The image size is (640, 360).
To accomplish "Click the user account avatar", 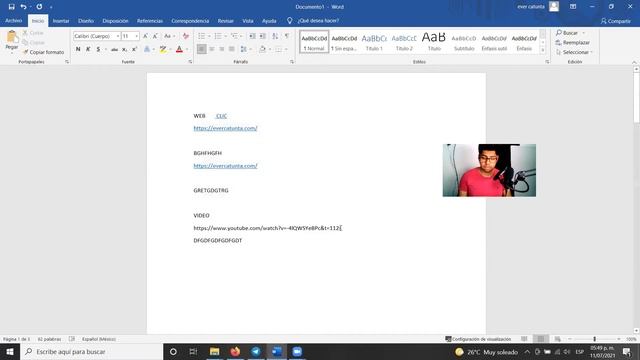I will click(554, 7).
